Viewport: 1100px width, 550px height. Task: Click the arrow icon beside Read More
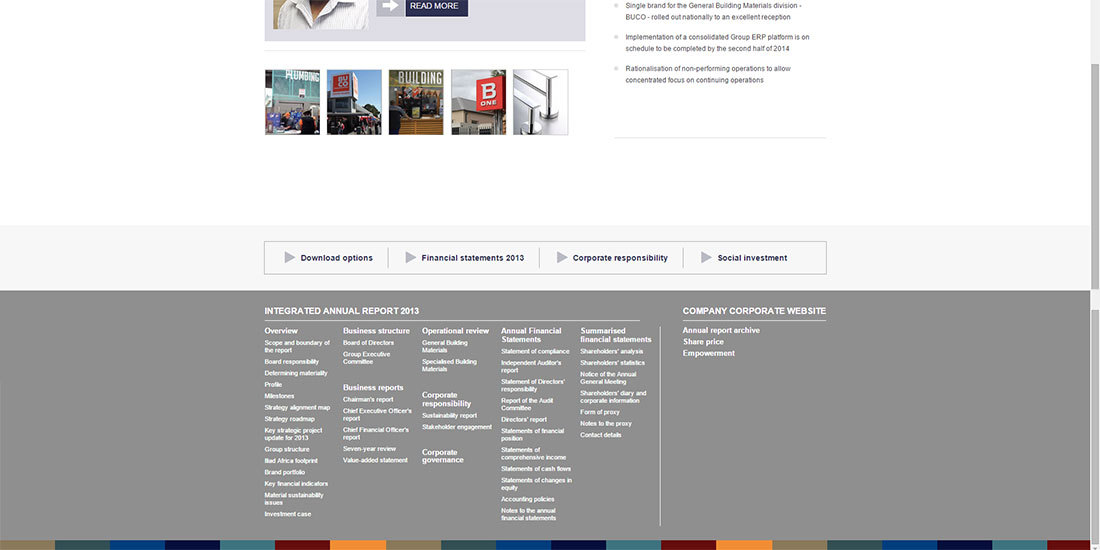click(x=390, y=6)
